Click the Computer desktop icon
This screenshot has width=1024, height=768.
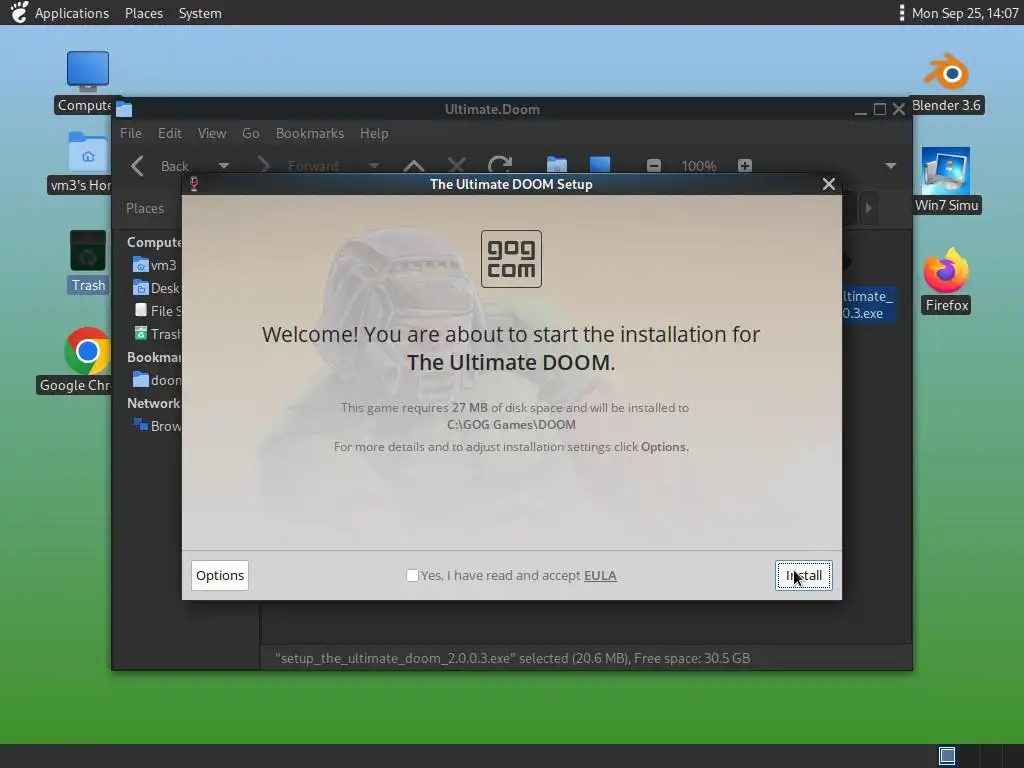(88, 72)
